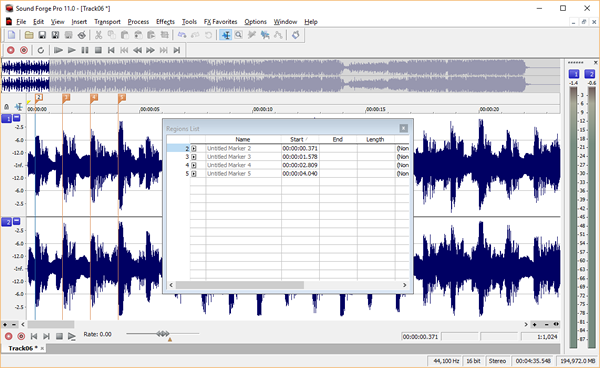Image resolution: width=600 pixels, height=368 pixels.
Task: Click the Go to End transport icon
Action: click(177, 50)
